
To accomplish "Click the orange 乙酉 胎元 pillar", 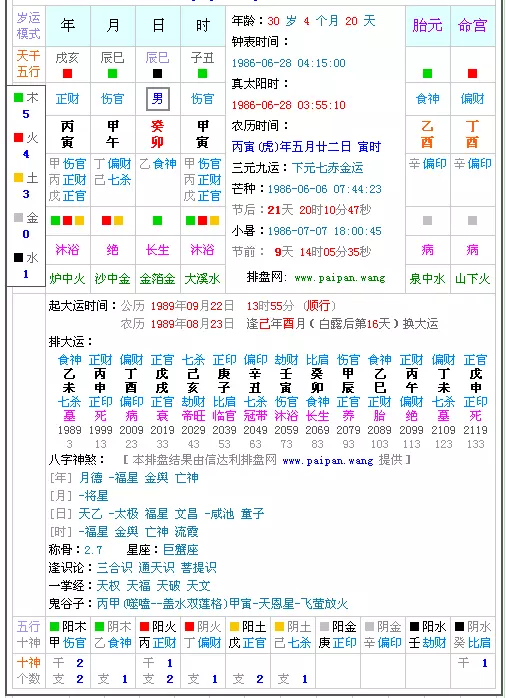I will [427, 134].
